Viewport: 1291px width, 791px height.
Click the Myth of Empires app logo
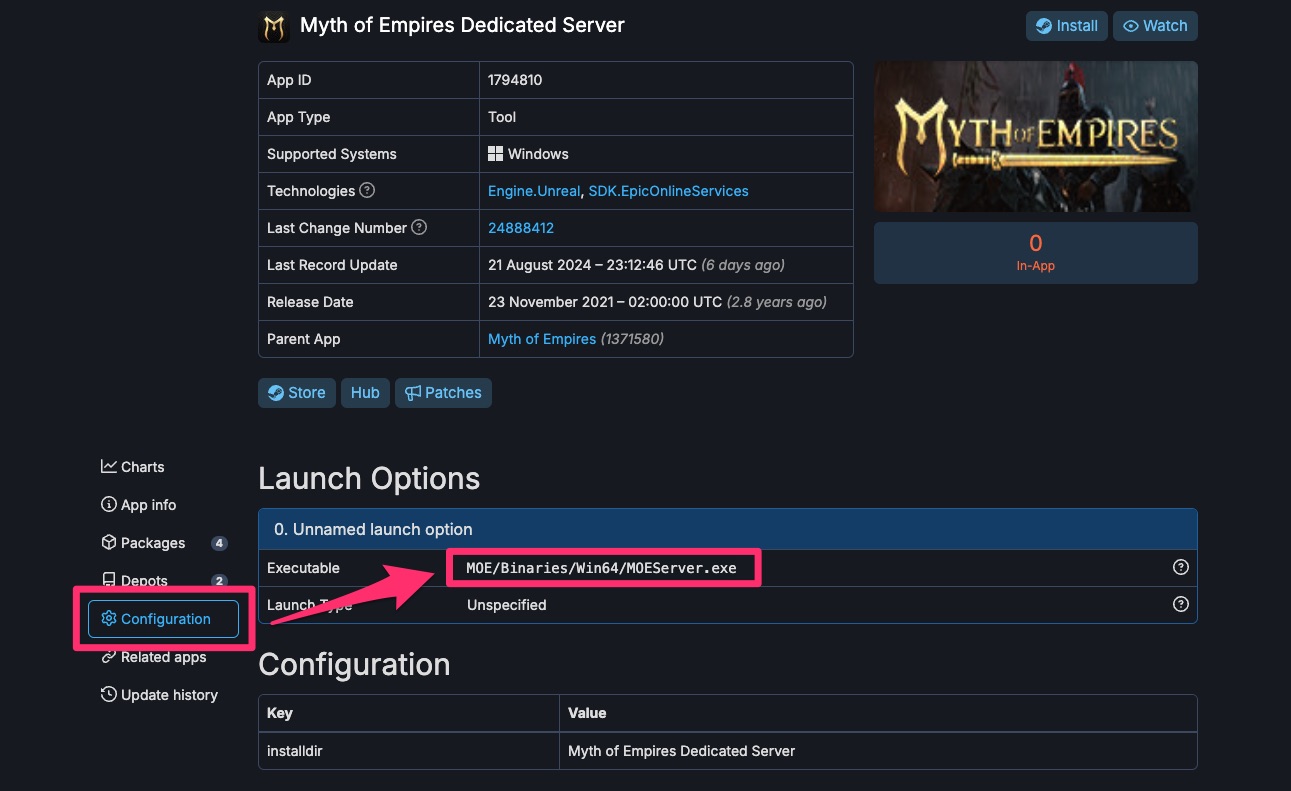[274, 26]
